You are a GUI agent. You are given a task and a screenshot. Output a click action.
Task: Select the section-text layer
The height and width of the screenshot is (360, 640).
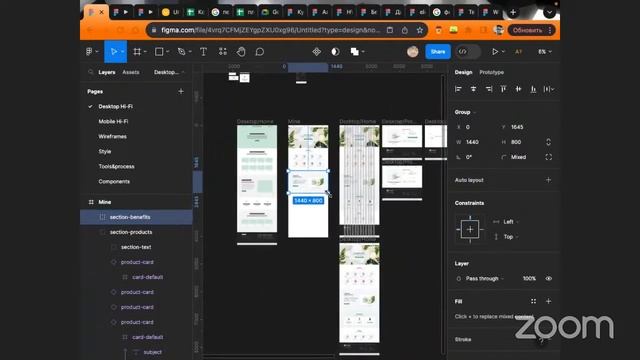click(x=136, y=247)
